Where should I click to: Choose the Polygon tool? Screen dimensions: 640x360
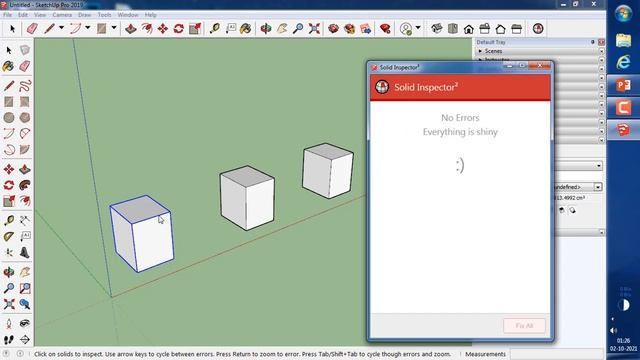click(x=25, y=118)
